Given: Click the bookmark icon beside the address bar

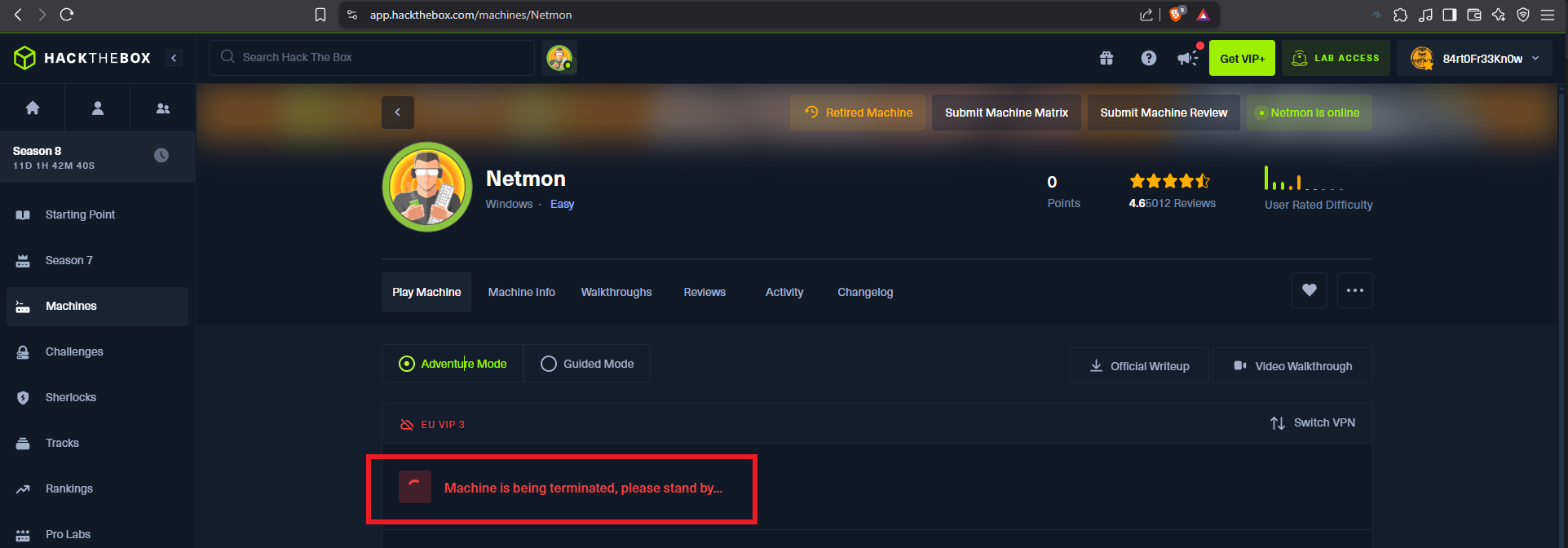Looking at the screenshot, I should 320,15.
